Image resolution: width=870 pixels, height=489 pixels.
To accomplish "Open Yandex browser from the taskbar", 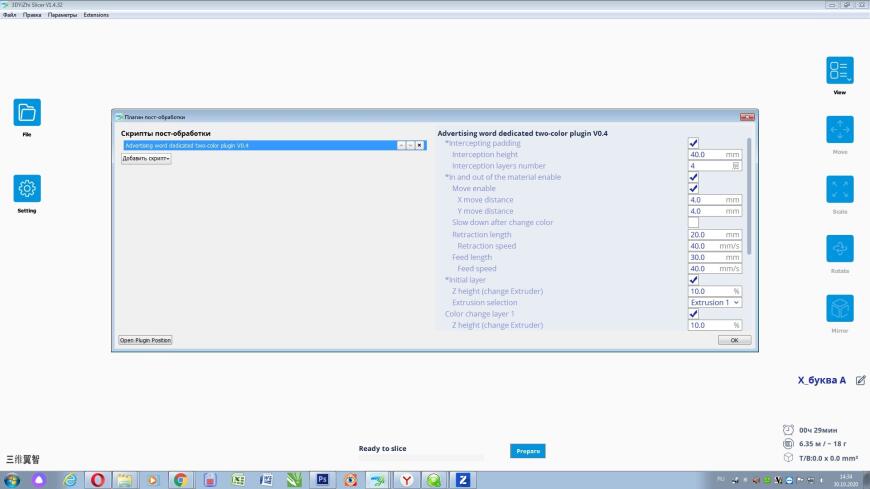I will click(x=407, y=480).
